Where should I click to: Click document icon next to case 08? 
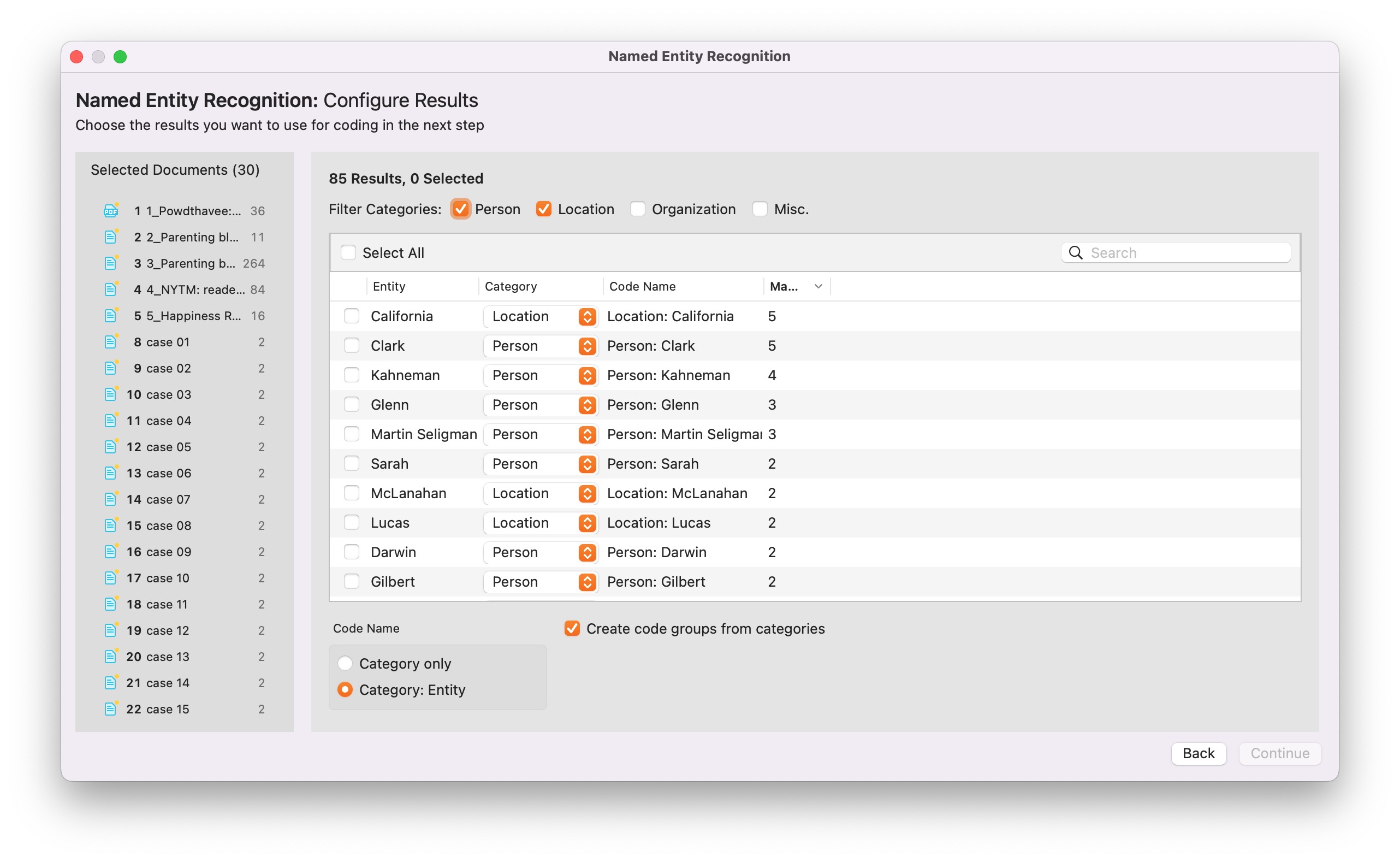click(110, 526)
